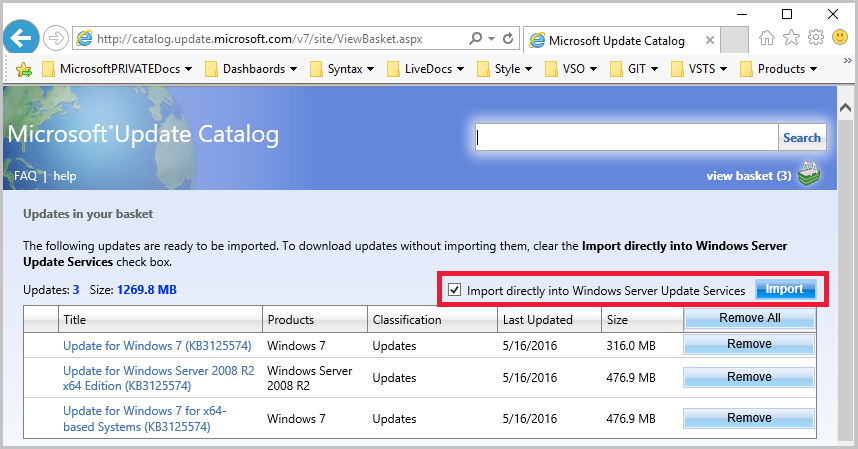Click the 316.0 MB size cell
The image size is (858, 449).
(631, 346)
